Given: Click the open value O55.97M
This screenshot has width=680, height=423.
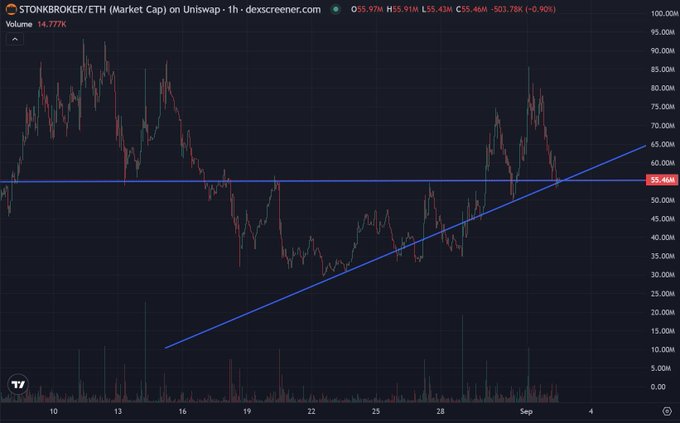Looking at the screenshot, I should [x=367, y=9].
